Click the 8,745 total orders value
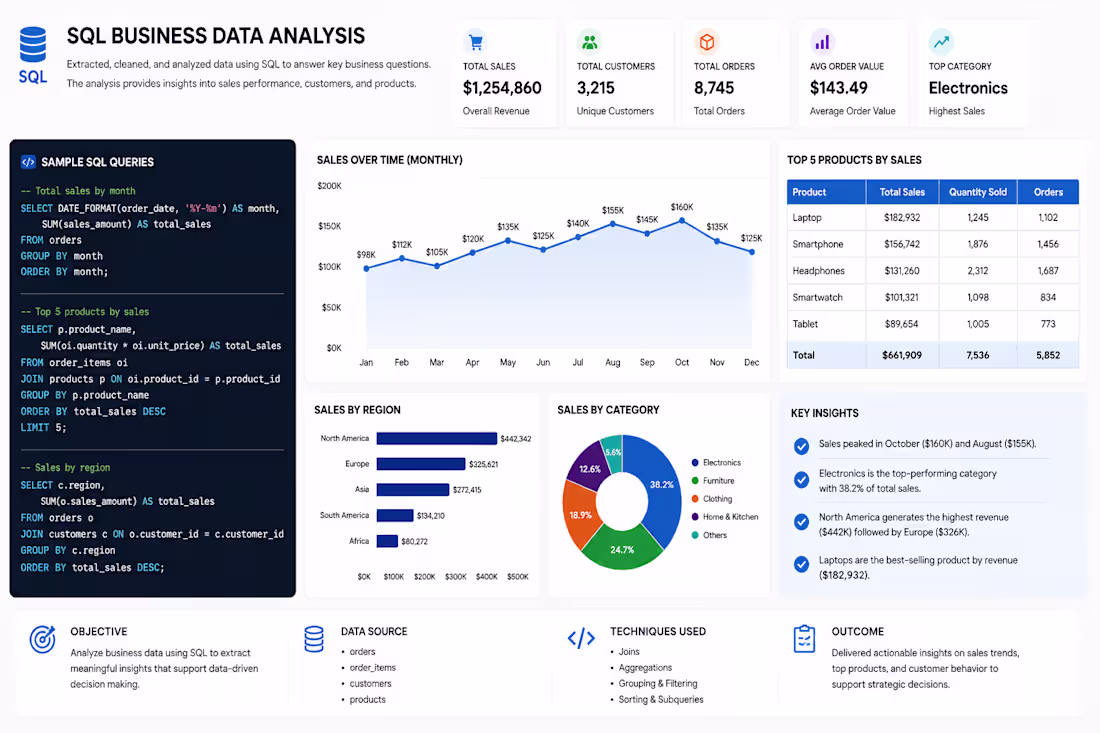The height and width of the screenshot is (733, 1100). (x=714, y=88)
